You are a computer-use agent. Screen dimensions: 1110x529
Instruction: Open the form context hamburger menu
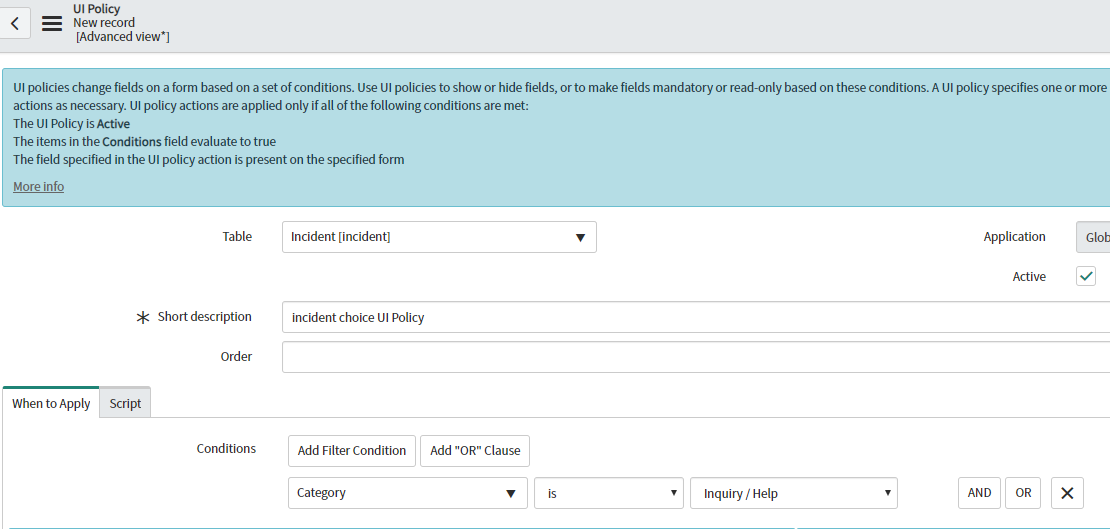(52, 23)
